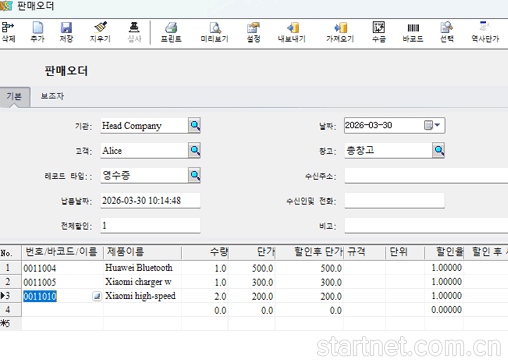Click the 총창고 warehouse field
This screenshot has width=508, height=361.
tap(388, 151)
